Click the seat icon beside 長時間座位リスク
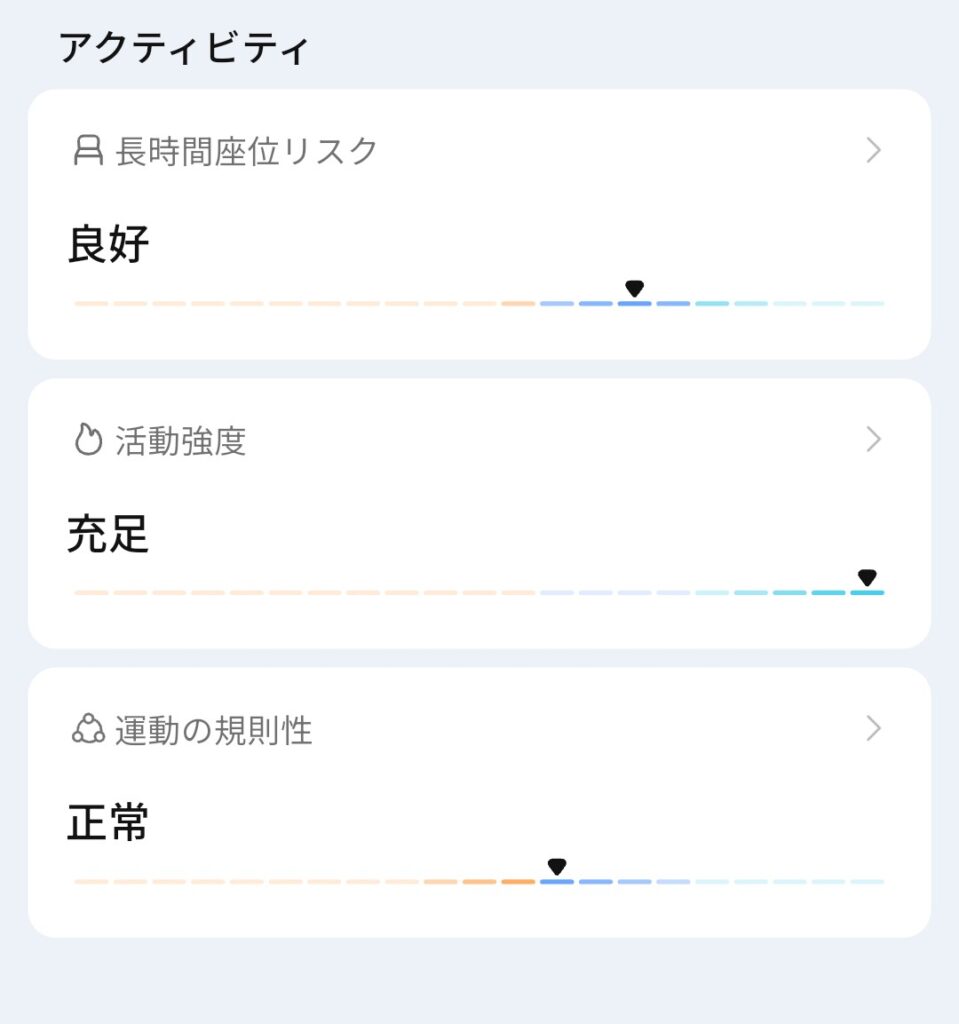Image resolution: width=959 pixels, height=1024 pixels. pos(89,151)
